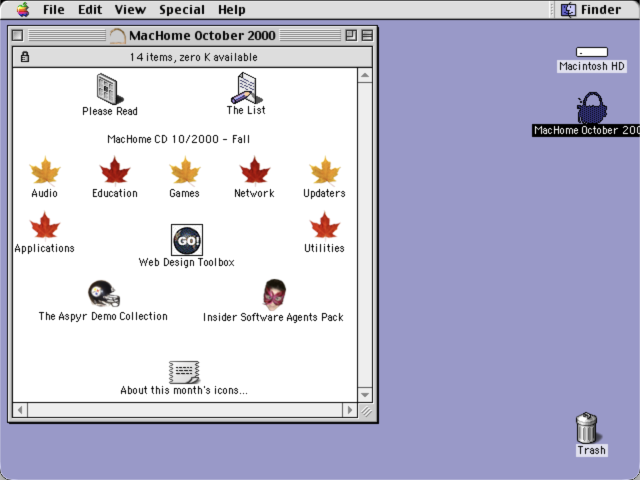Viewport: 640px width, 480px height.
Task: Click the 'Insider Software Agents Pack' label
Action: pyautogui.click(x=273, y=317)
